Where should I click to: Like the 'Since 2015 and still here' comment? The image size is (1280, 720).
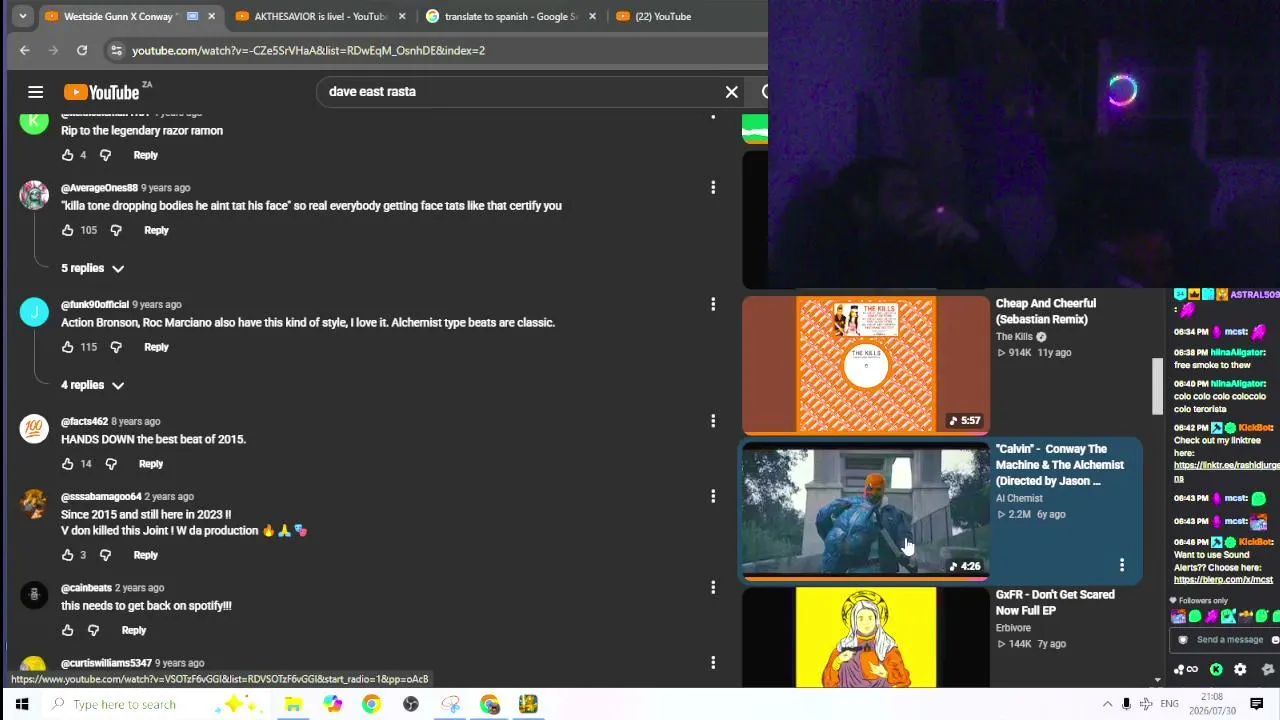click(67, 555)
